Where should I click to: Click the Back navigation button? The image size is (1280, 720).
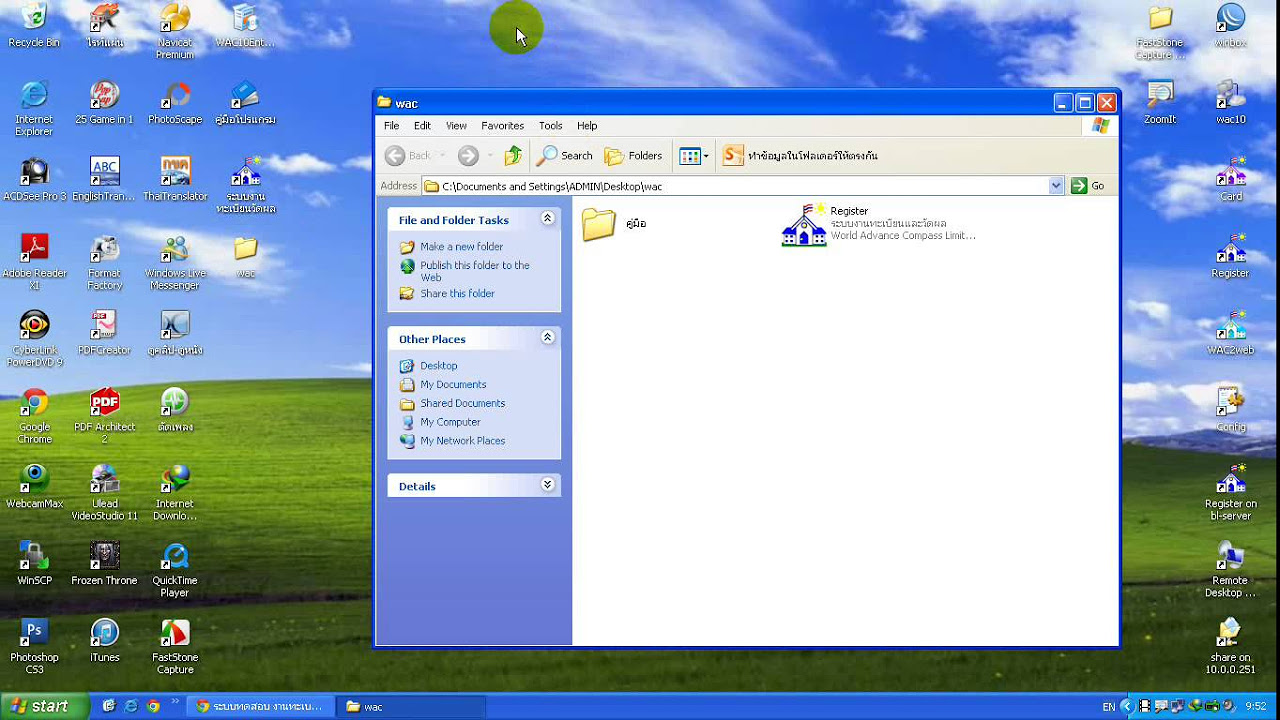[x=408, y=155]
